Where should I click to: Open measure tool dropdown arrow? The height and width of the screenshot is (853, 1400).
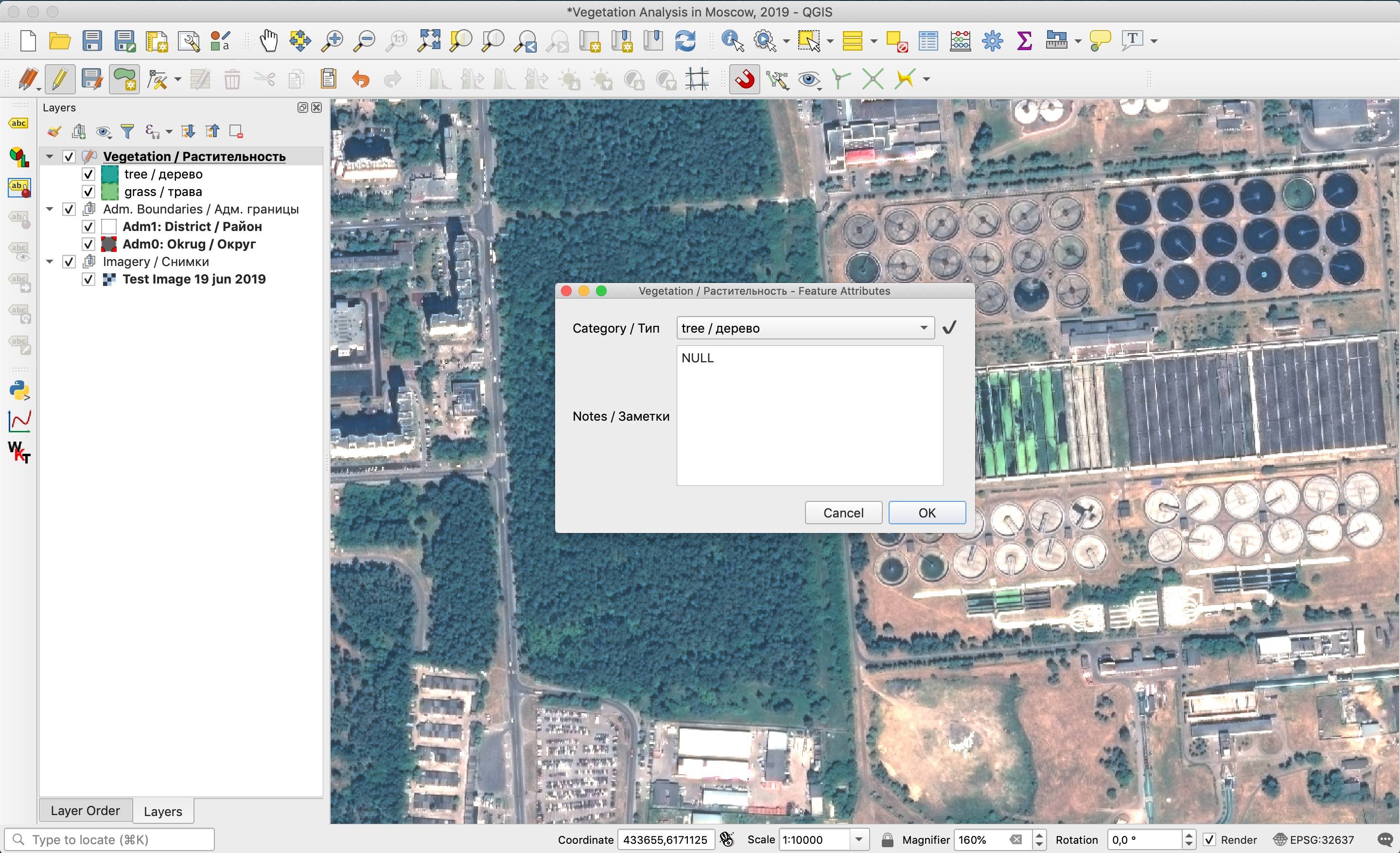pyautogui.click(x=1077, y=41)
